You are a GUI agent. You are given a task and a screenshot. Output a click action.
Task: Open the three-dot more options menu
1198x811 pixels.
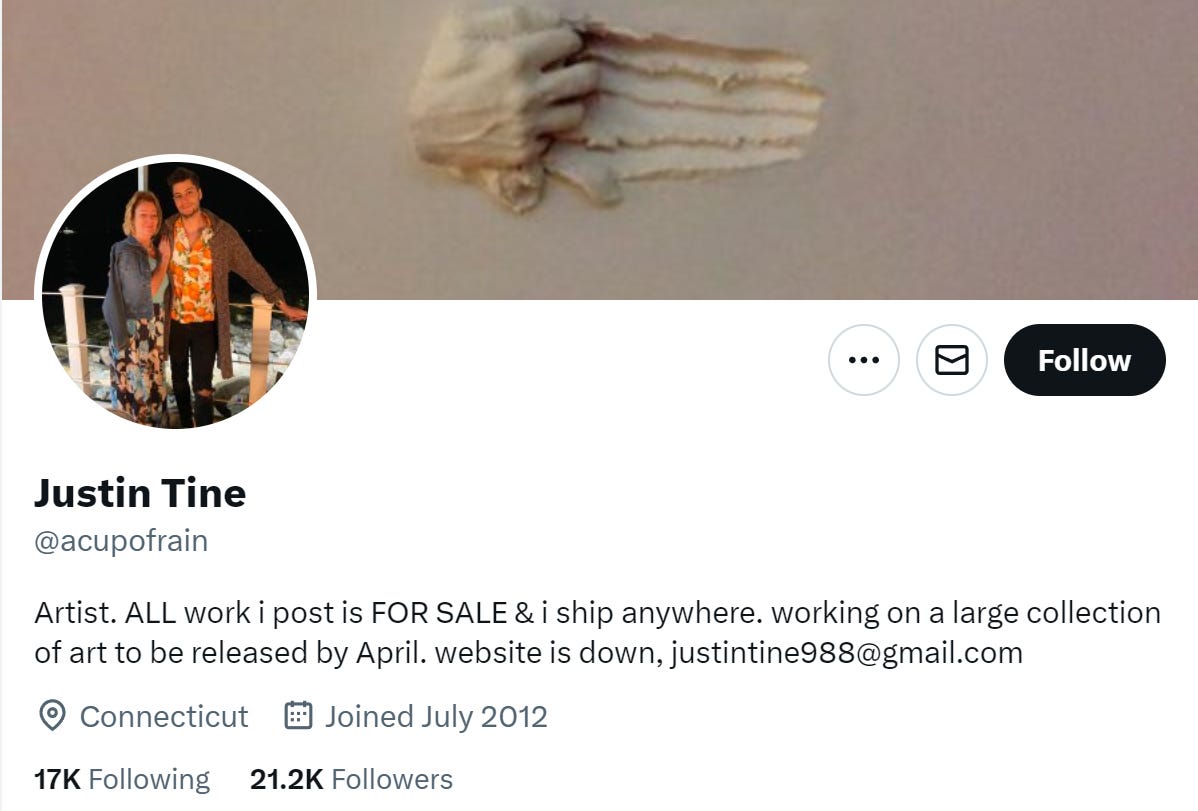coord(863,360)
